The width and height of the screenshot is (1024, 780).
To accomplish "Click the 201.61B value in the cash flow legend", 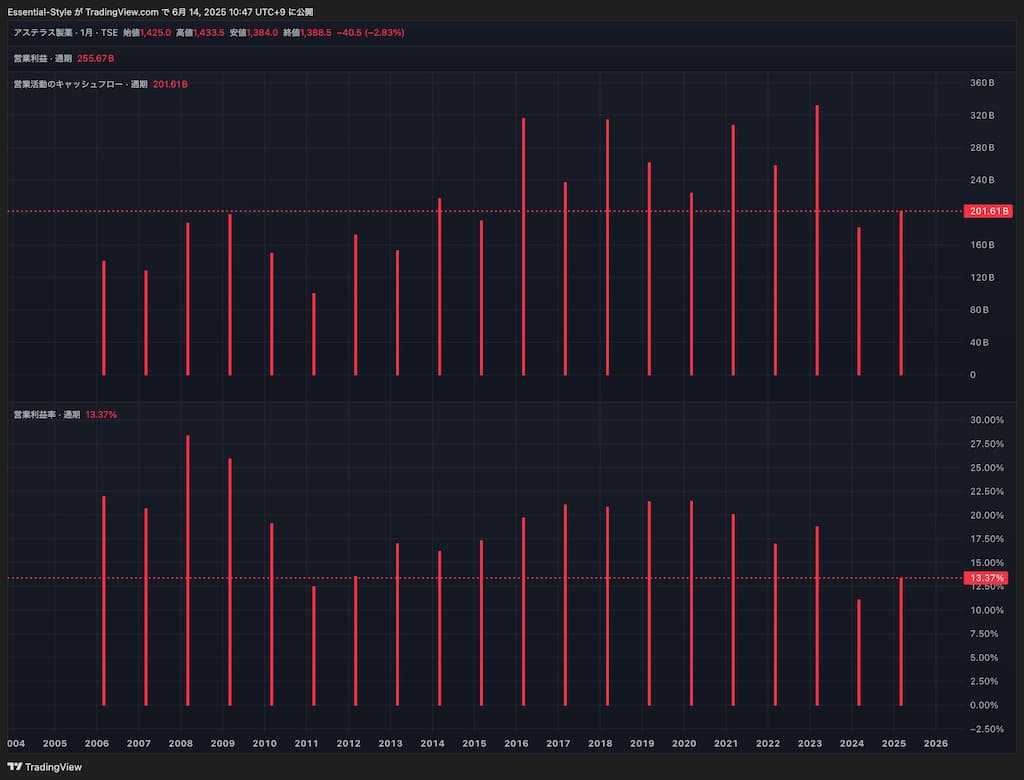I will [x=170, y=84].
